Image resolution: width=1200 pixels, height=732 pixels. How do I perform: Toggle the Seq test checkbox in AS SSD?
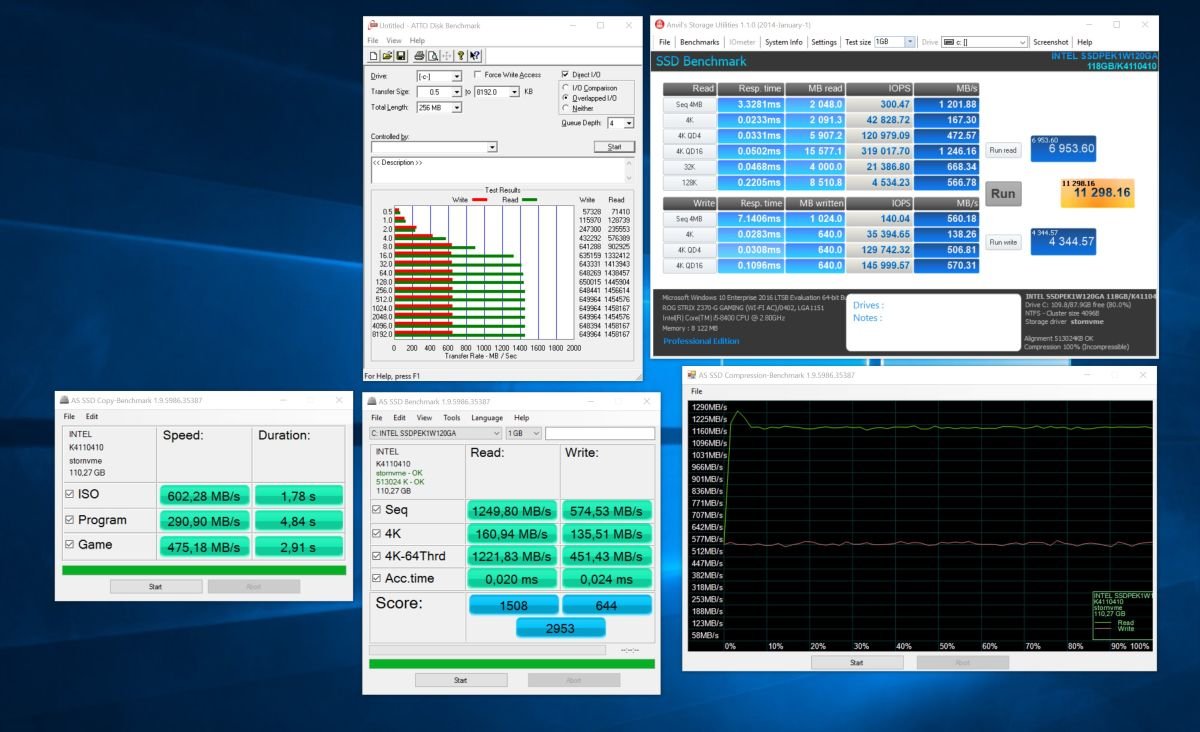coord(377,510)
